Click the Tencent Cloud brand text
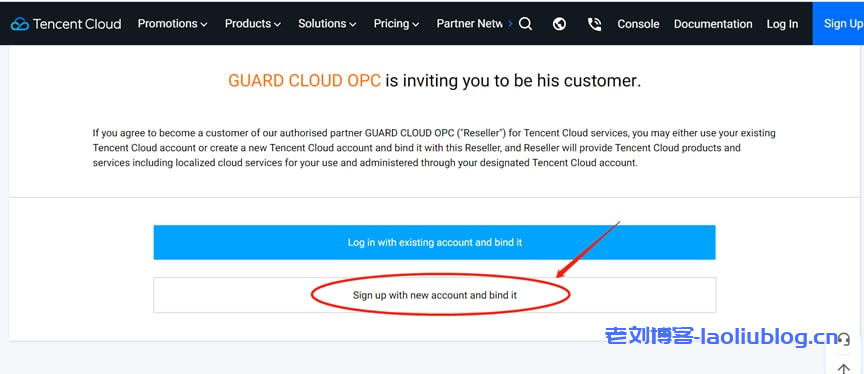Image resolution: width=864 pixels, height=374 pixels. tap(77, 24)
